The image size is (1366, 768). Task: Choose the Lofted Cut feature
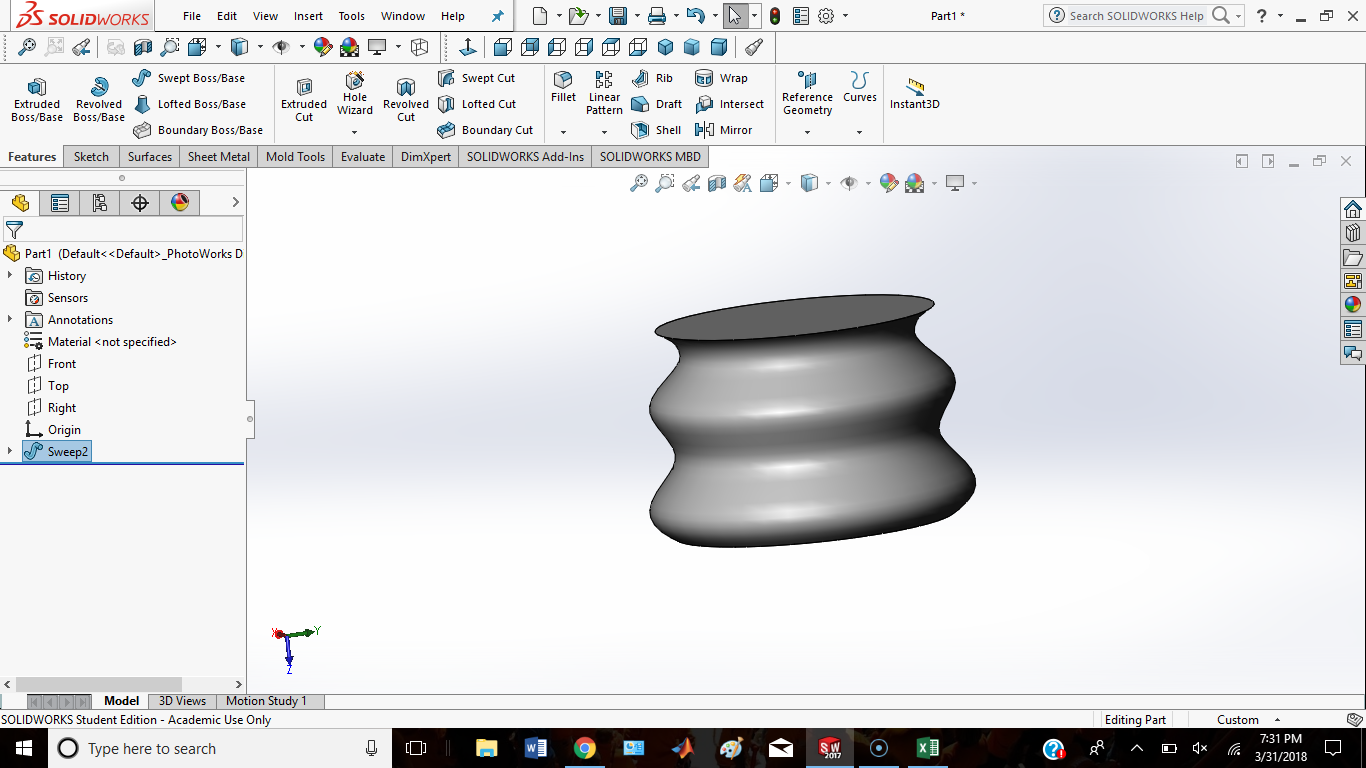(477, 104)
